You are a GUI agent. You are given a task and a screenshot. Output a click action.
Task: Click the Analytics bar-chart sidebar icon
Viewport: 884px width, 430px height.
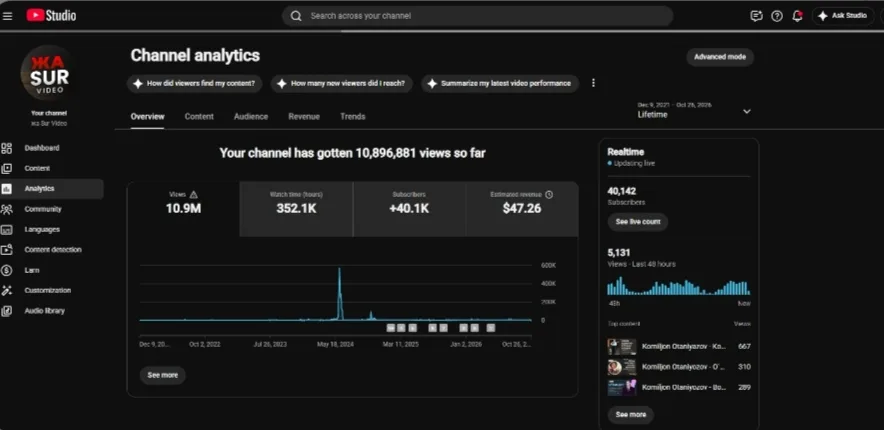[7, 189]
